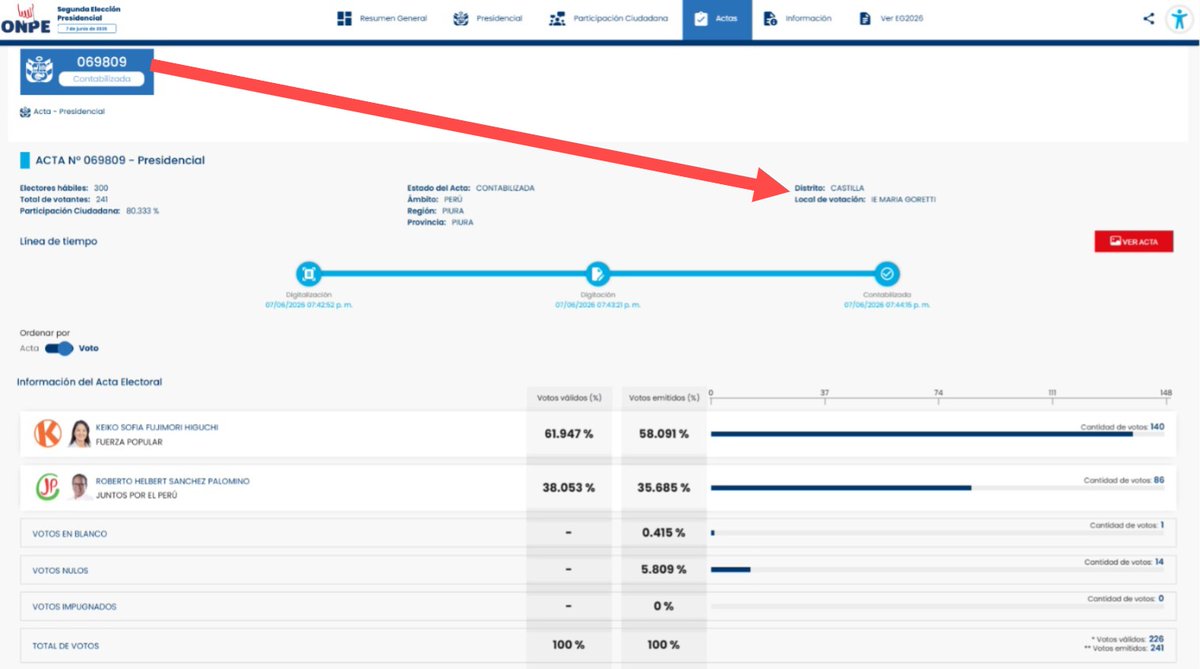Click the Votos emitidos (%) column header
1200x669 pixels.
pyautogui.click(x=664, y=398)
